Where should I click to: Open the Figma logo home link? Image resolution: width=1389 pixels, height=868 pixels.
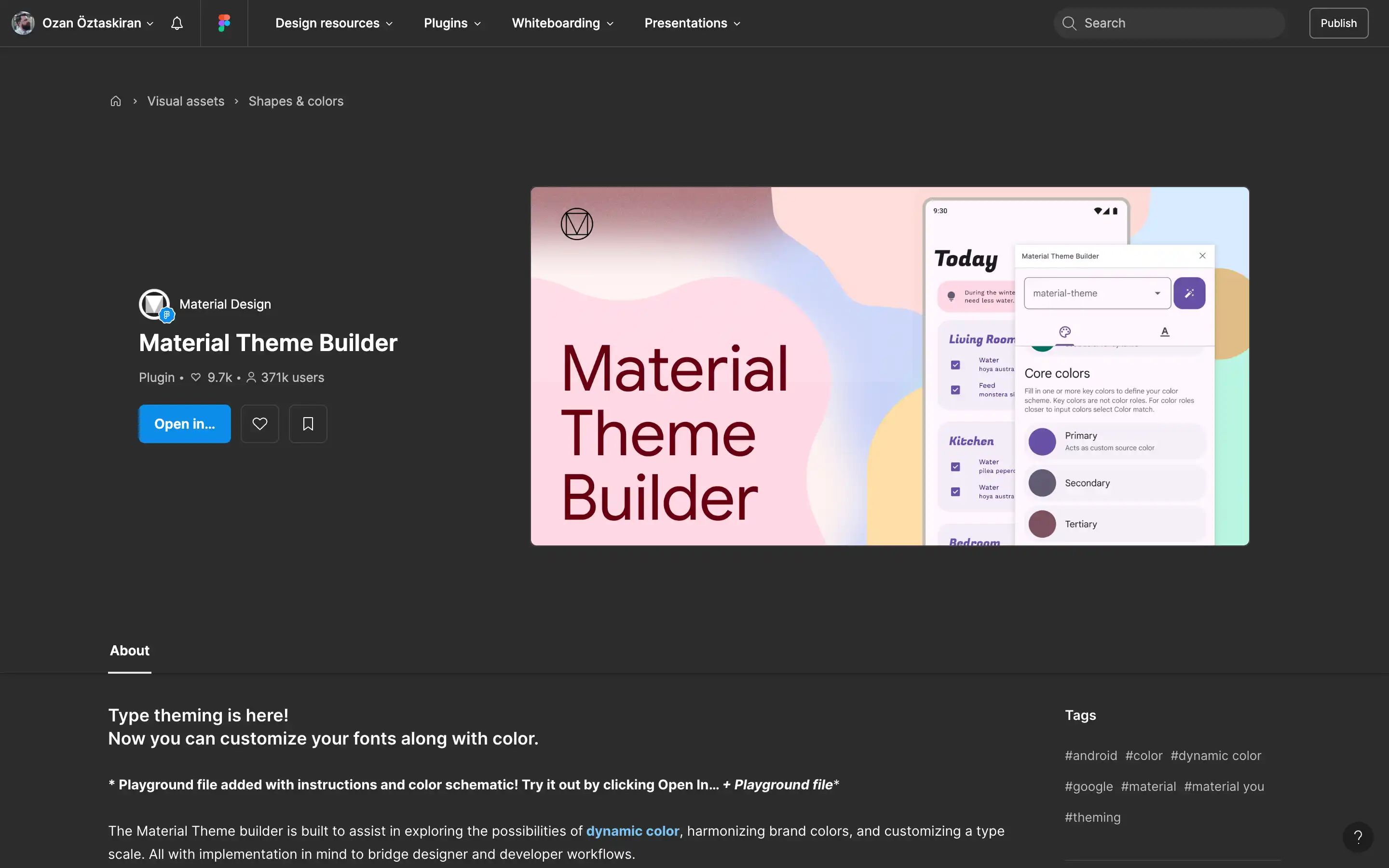pyautogui.click(x=224, y=23)
